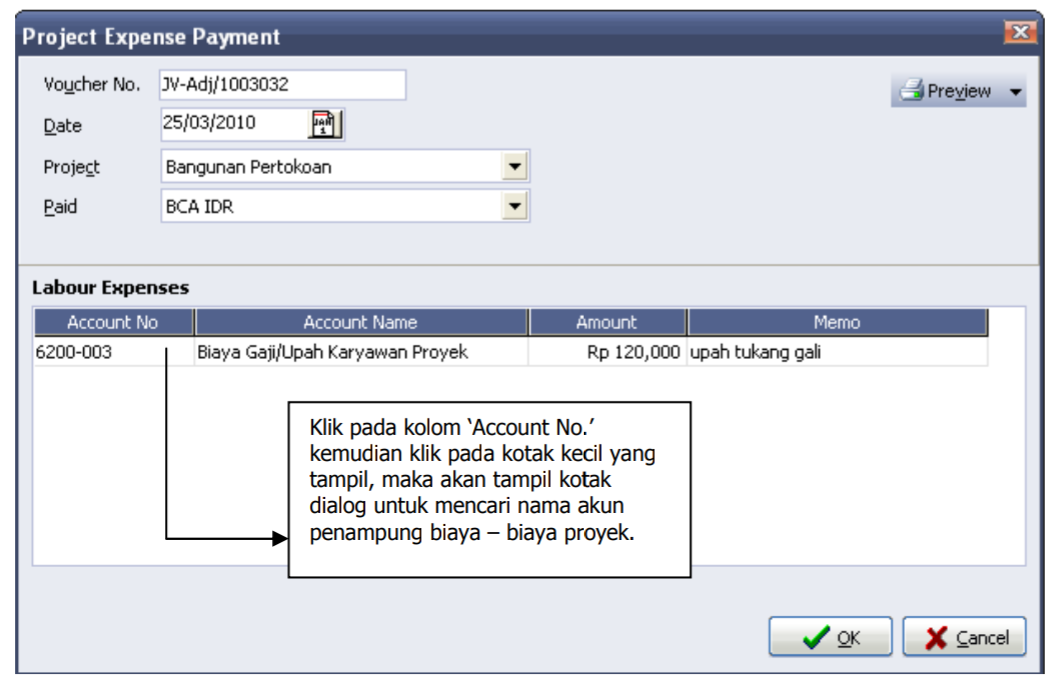This screenshot has height=692, width=1059.
Task: Expand the Preview button dropdown arrow
Action: click(1016, 92)
